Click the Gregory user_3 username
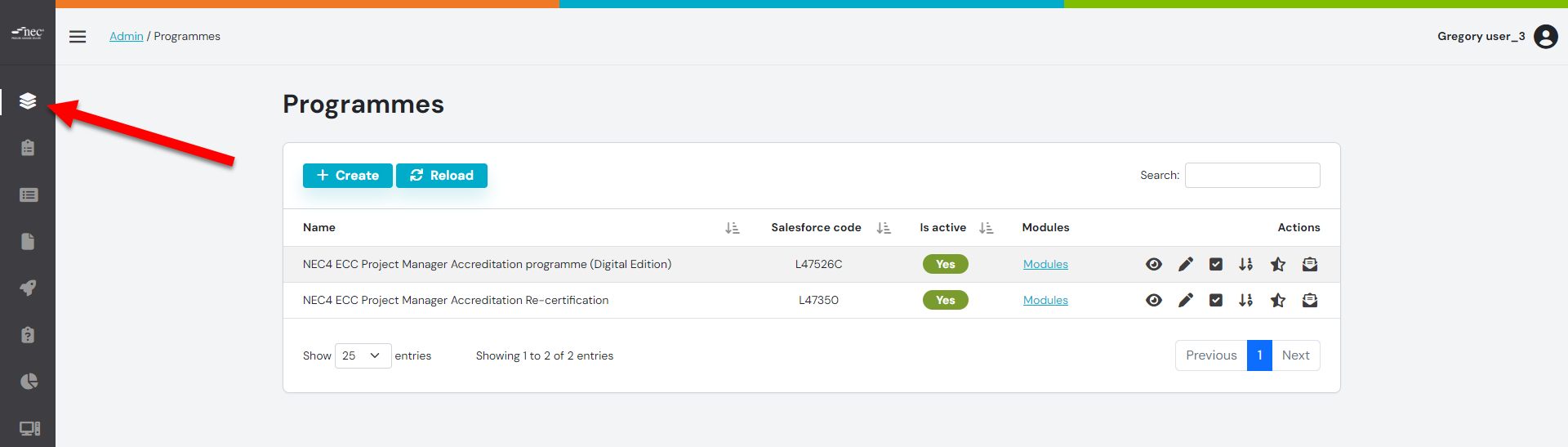 [1481, 36]
